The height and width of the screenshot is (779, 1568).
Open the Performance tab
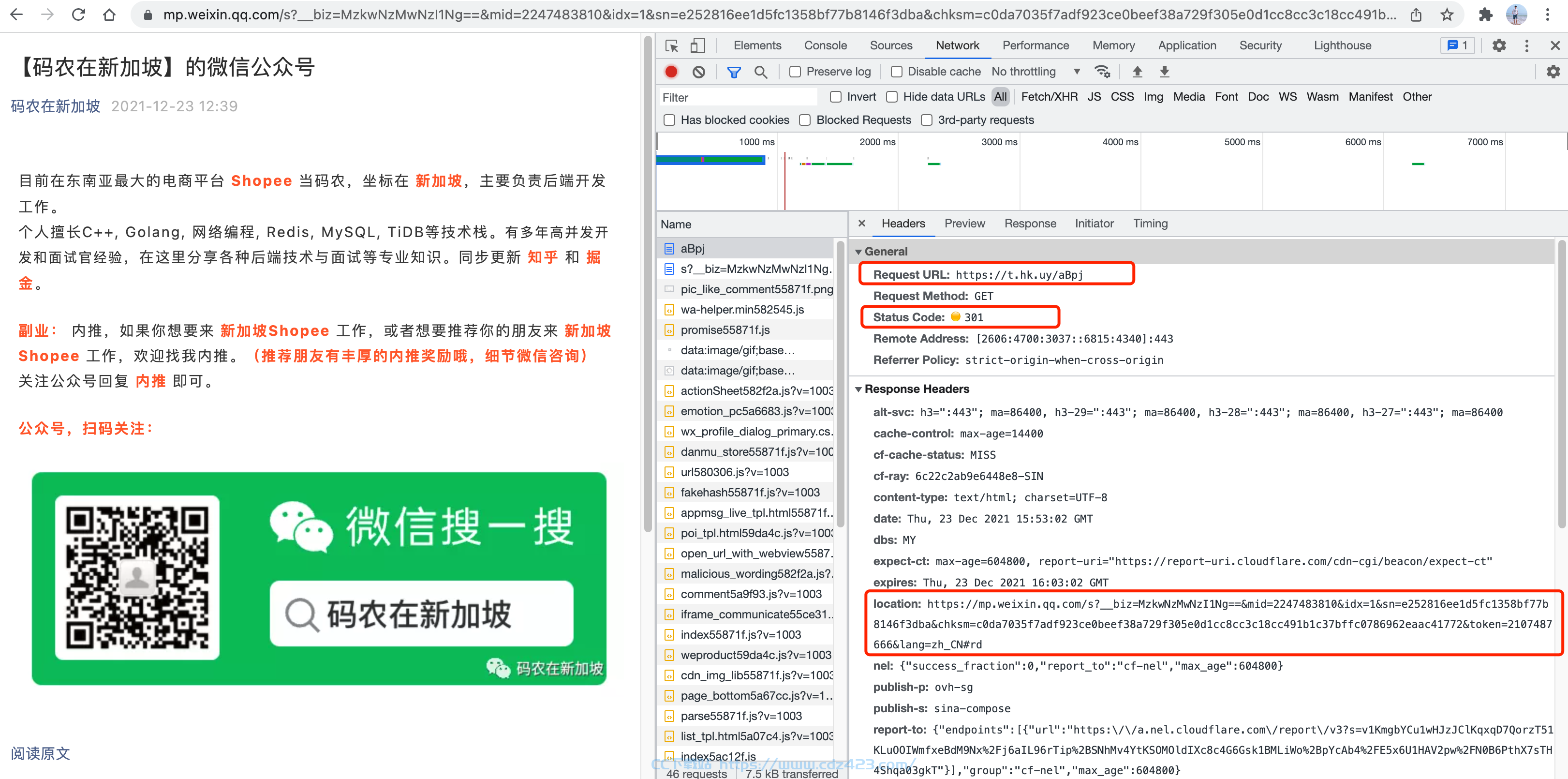point(1035,45)
